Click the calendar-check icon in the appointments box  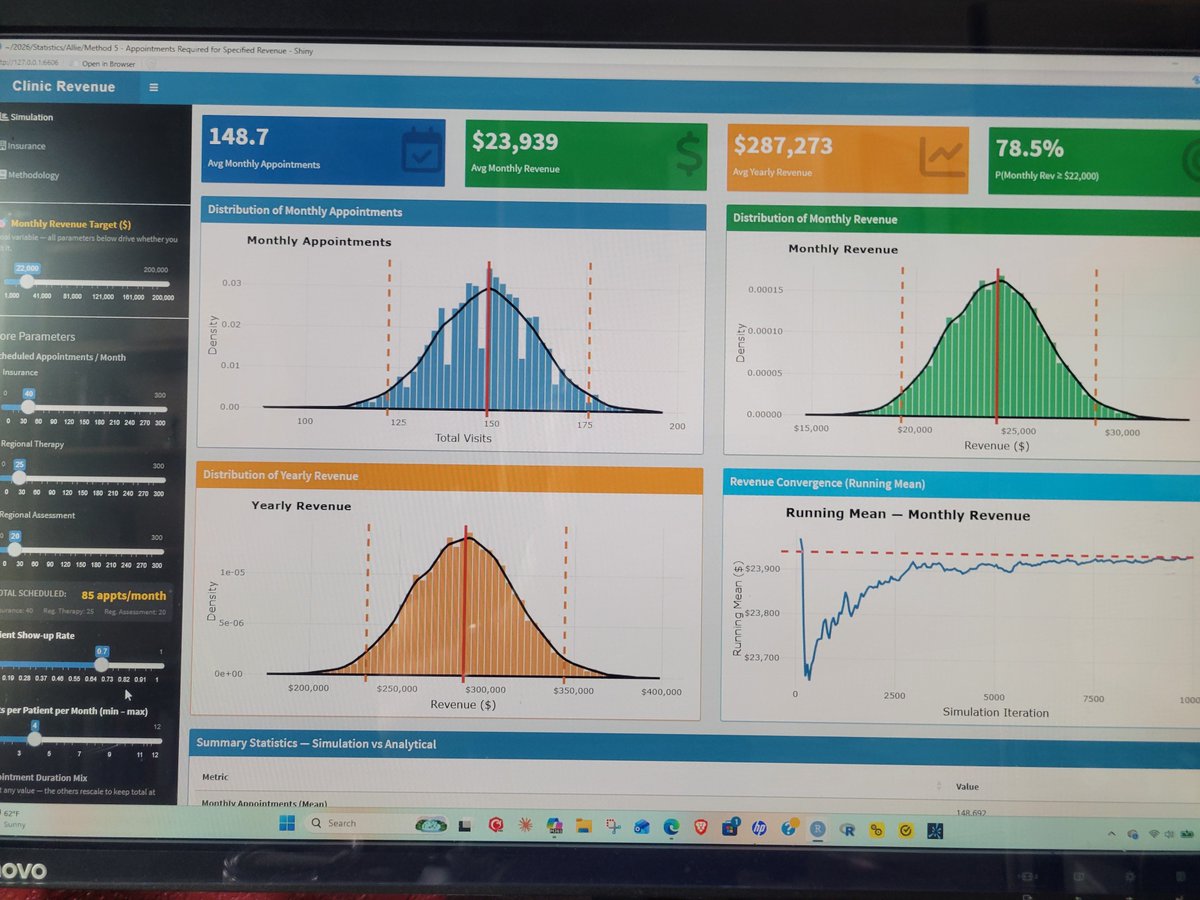(x=420, y=151)
